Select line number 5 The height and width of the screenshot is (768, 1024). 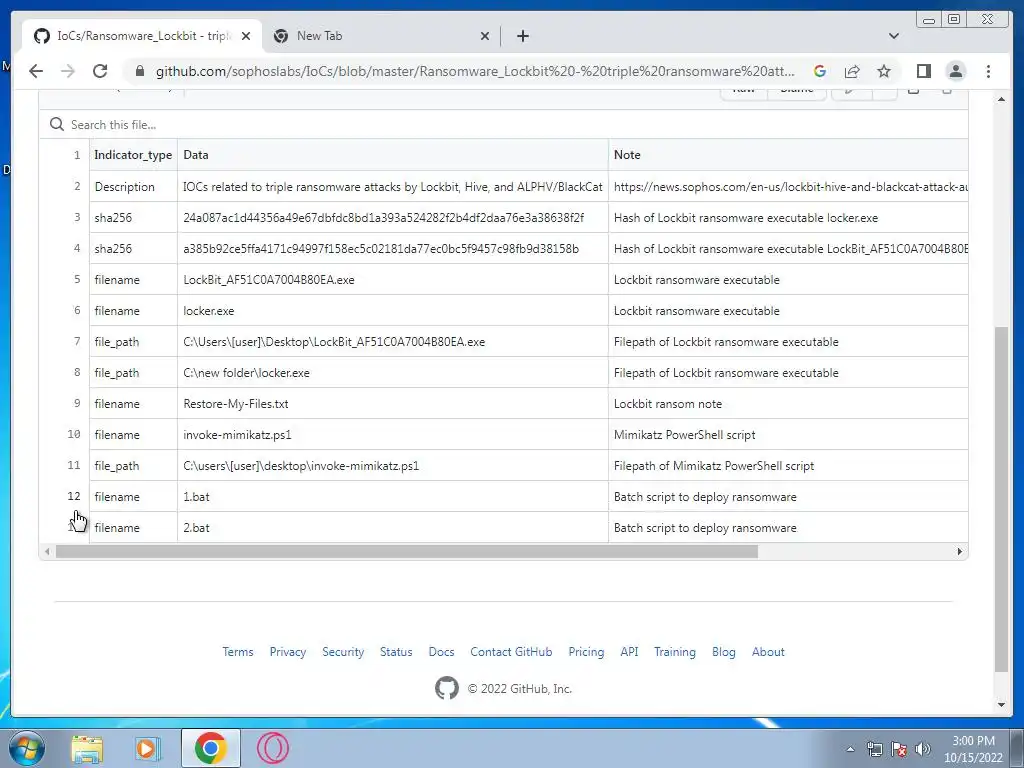(76, 280)
